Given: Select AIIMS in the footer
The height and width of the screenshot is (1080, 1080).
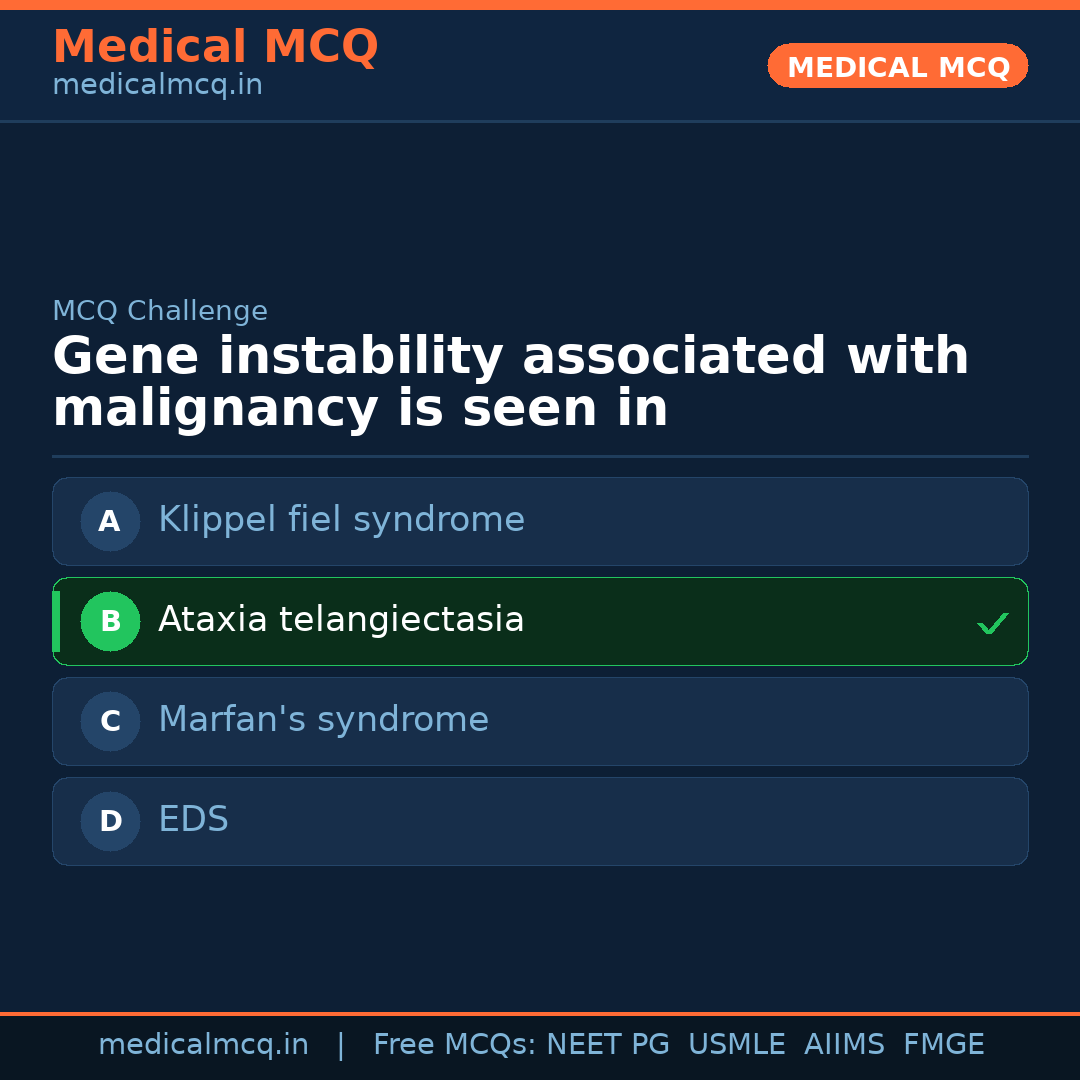Looking at the screenshot, I should point(844,1045).
